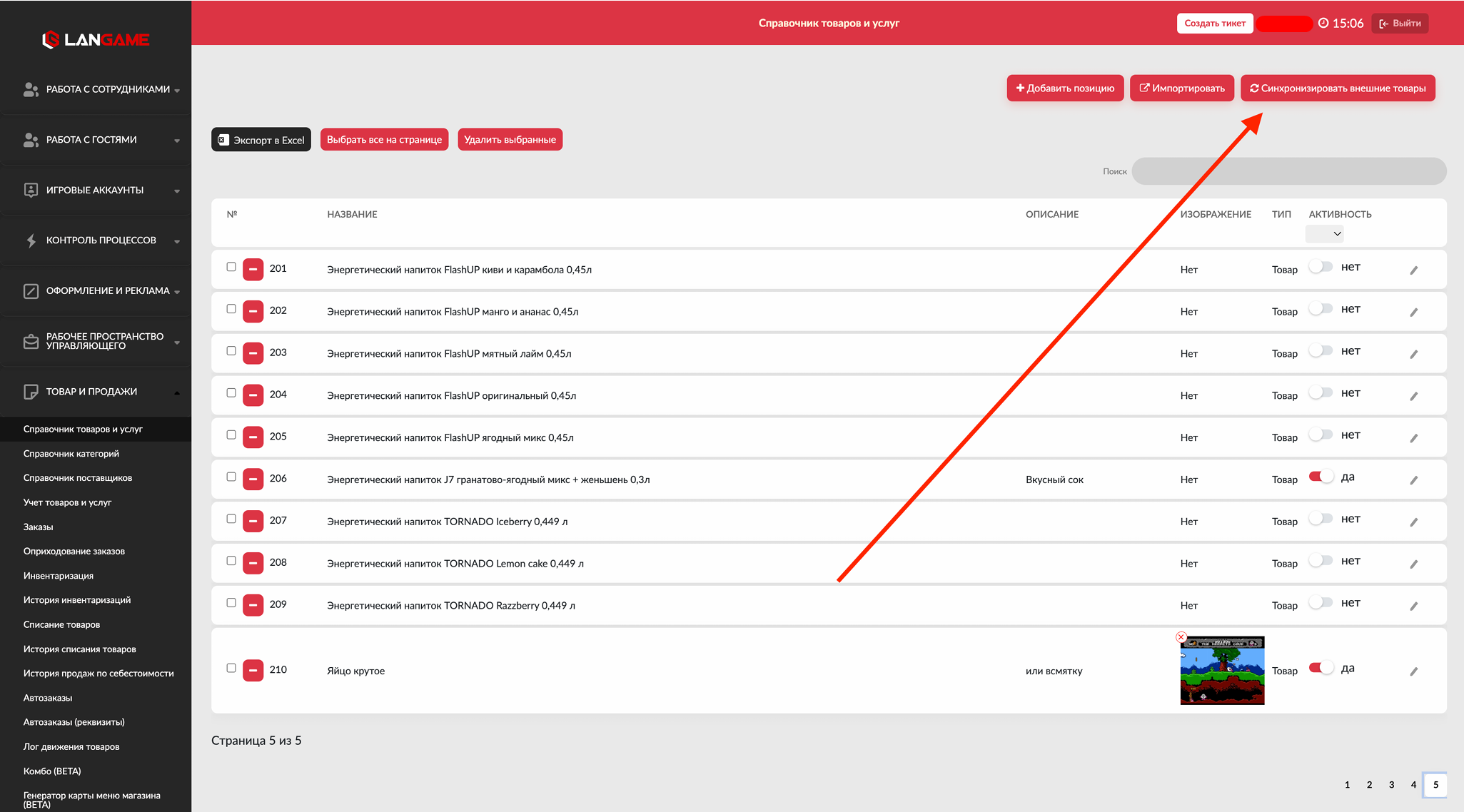The image size is (1464, 812).
Task: Edit item 201 with the pencil icon
Action: click(1413, 270)
